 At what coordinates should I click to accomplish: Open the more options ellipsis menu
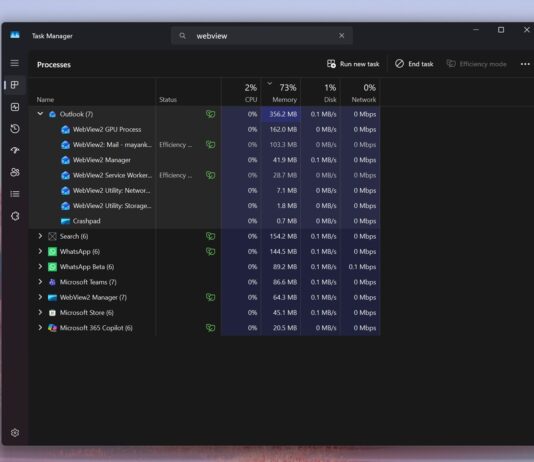coord(525,64)
